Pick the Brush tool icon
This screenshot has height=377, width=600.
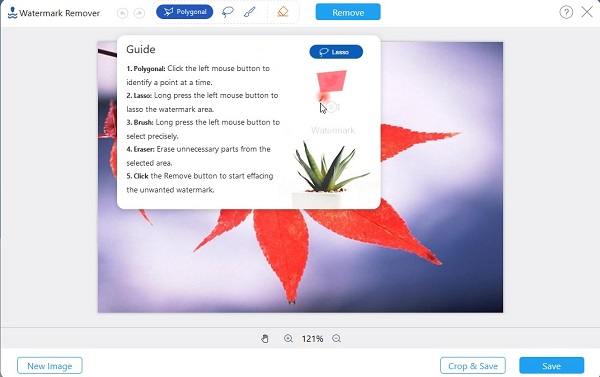pos(249,12)
